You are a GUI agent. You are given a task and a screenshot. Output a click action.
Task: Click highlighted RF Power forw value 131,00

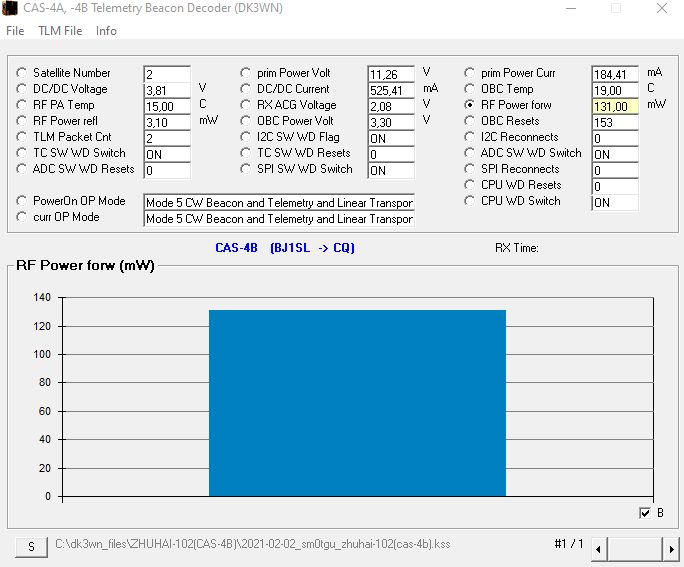click(615, 106)
